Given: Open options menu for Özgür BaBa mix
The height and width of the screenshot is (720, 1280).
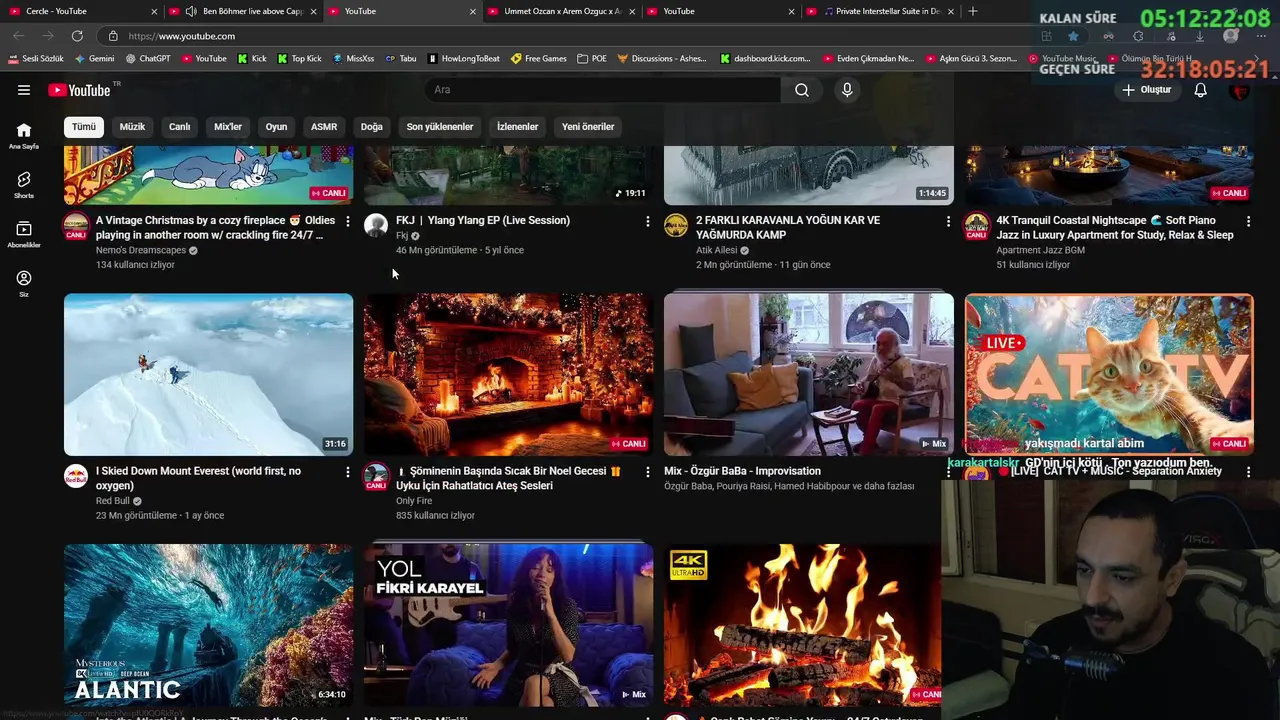Looking at the screenshot, I should pyautogui.click(x=948, y=472).
